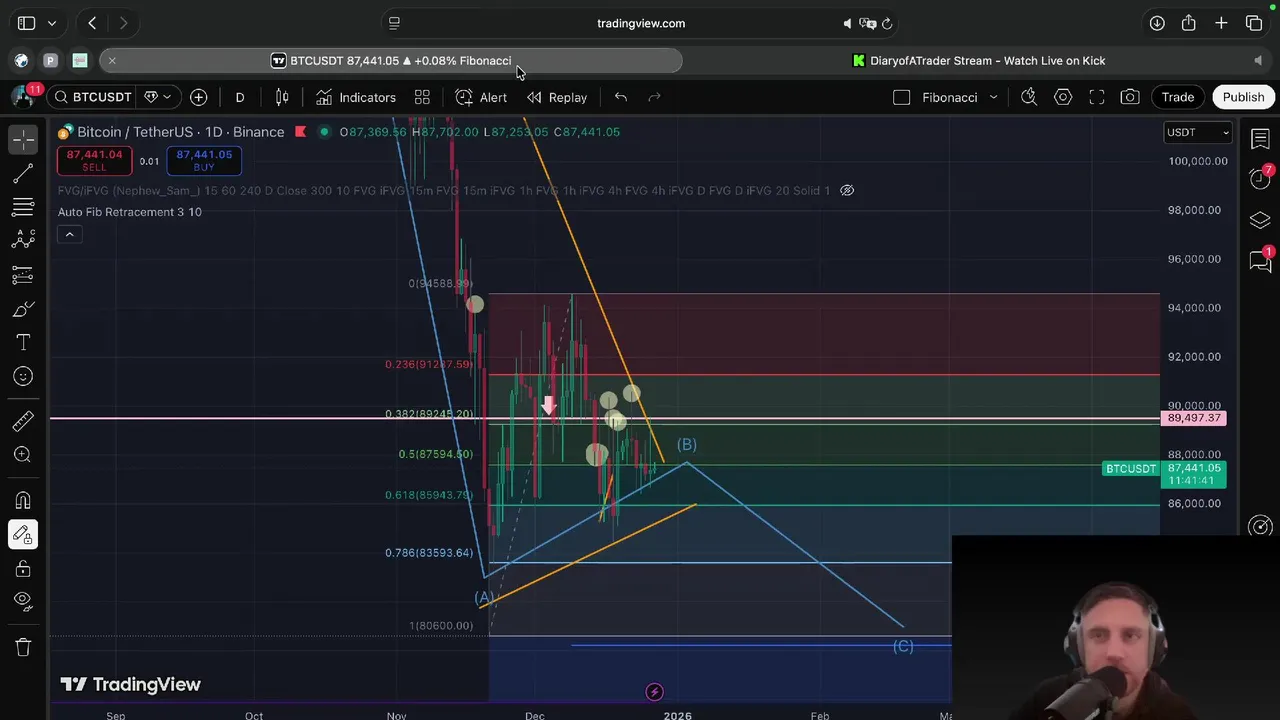1280x720 pixels.
Task: Click the Publish button
Action: [x=1243, y=97]
